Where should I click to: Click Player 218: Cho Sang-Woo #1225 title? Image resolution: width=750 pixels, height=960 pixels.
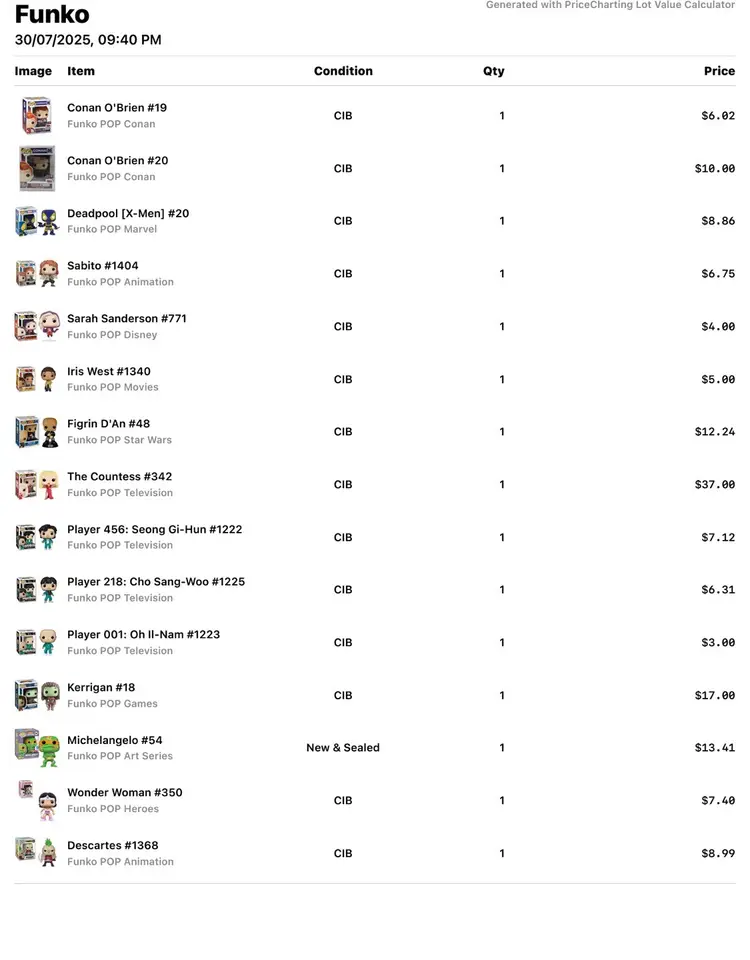coord(156,582)
